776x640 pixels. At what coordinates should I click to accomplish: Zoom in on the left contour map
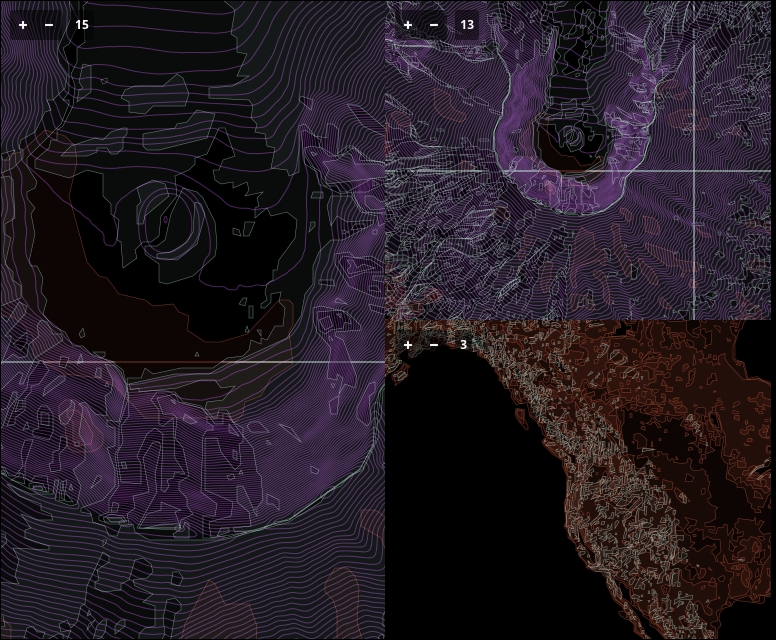(23, 24)
